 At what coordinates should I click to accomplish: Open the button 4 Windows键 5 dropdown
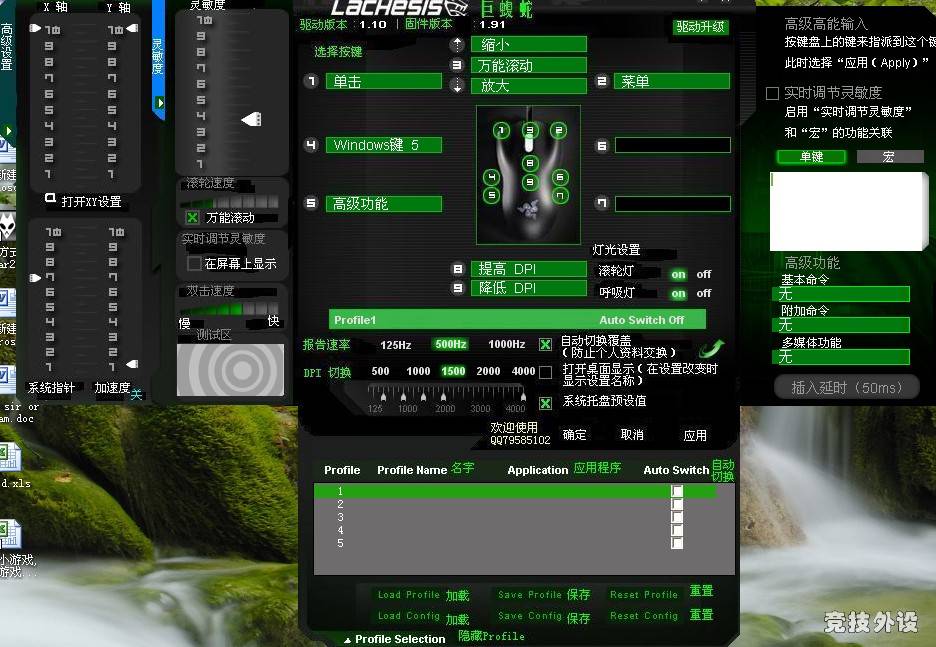click(383, 146)
